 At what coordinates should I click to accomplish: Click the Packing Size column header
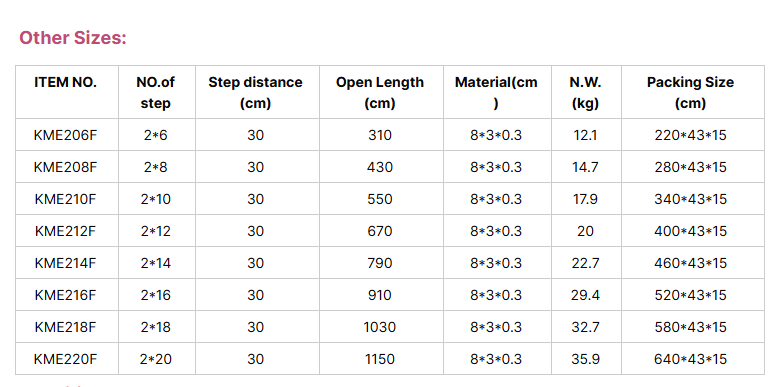click(x=690, y=93)
